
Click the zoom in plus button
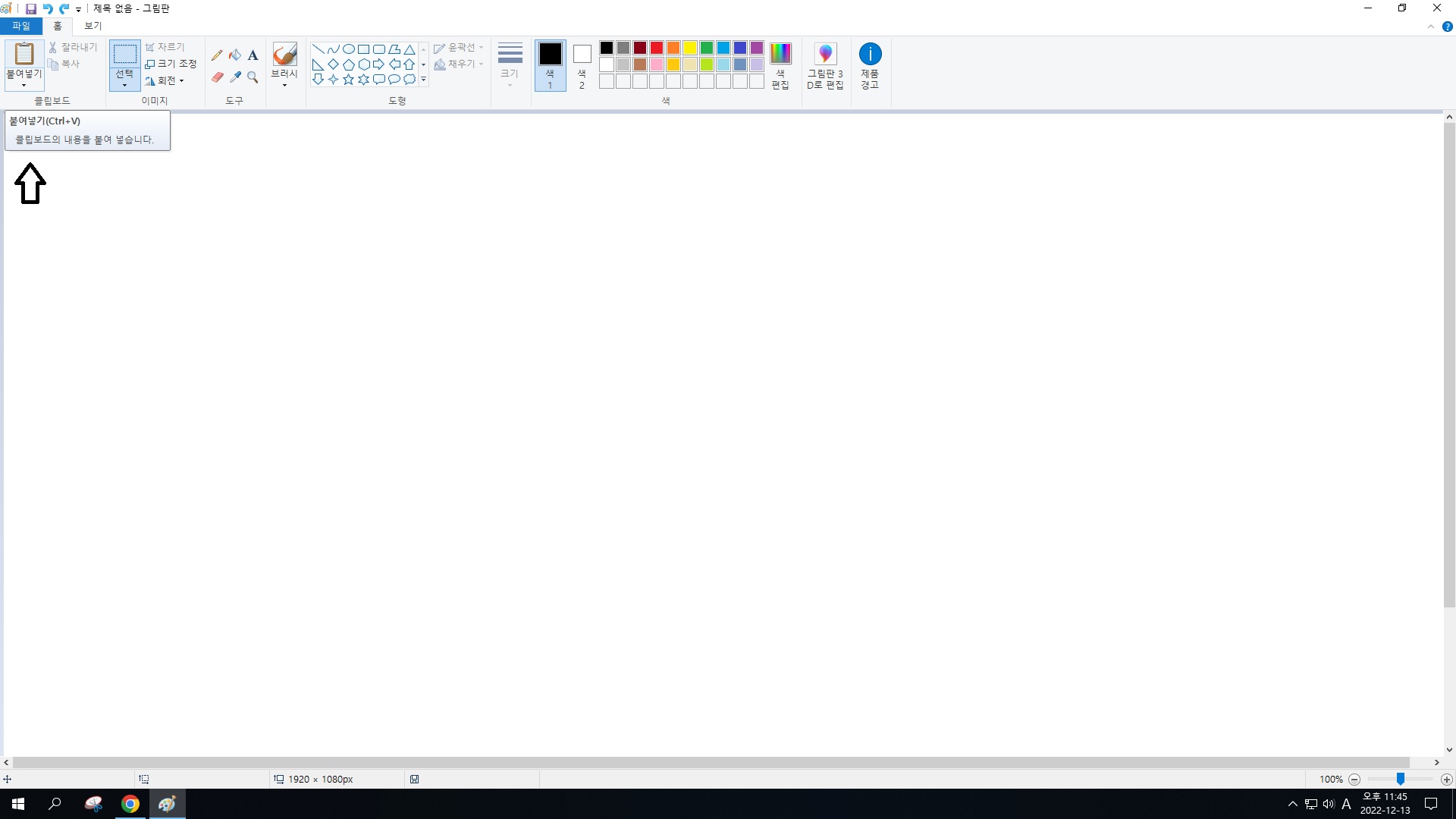point(1446,780)
